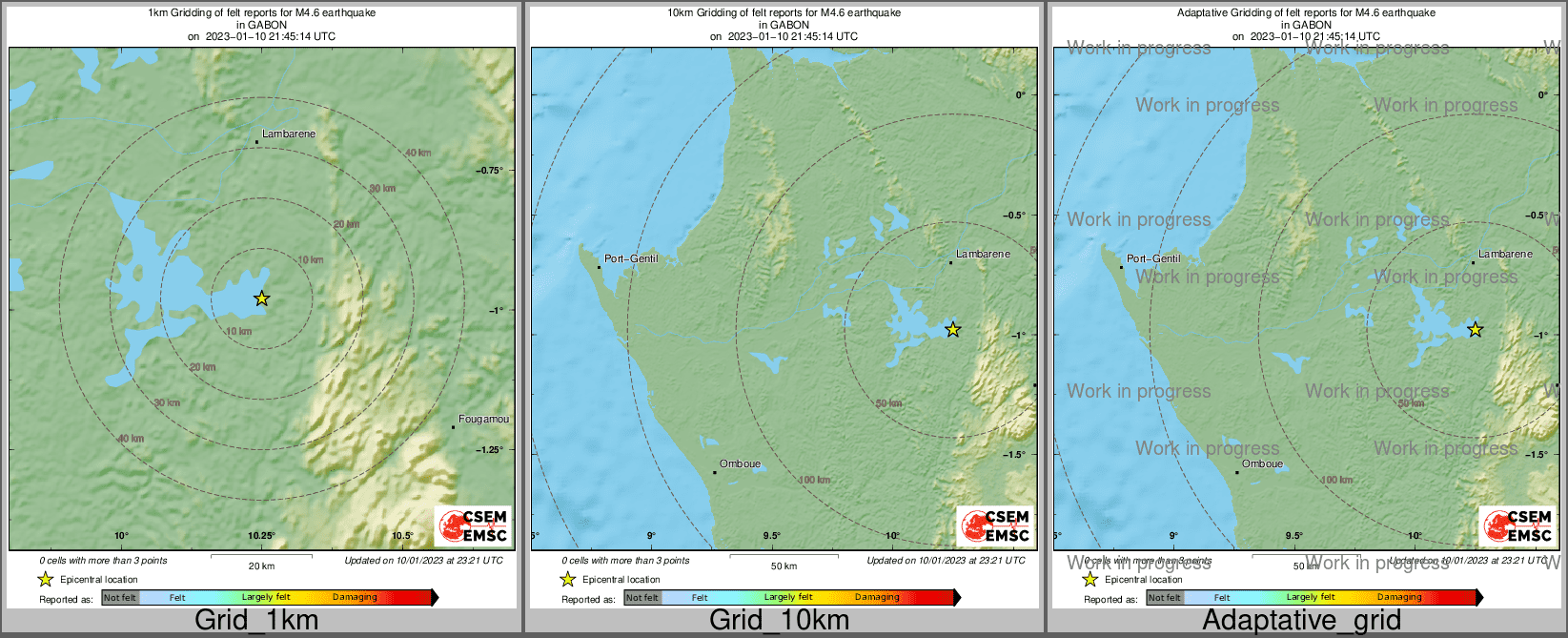This screenshot has width=1568, height=638.
Task: Open the "Adaptative grid" caption tab
Action: [x=1301, y=620]
